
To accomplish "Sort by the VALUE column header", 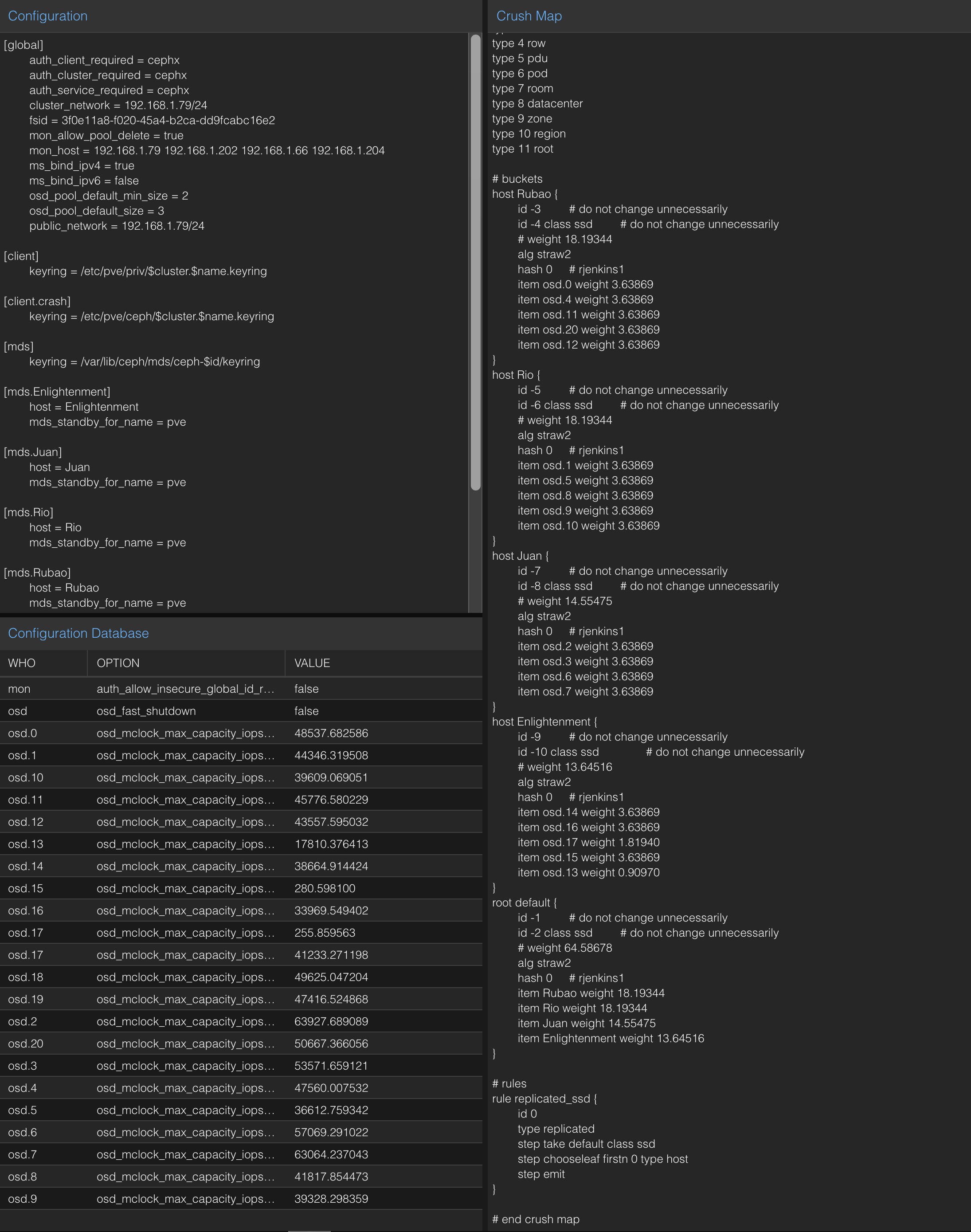I will pyautogui.click(x=312, y=663).
